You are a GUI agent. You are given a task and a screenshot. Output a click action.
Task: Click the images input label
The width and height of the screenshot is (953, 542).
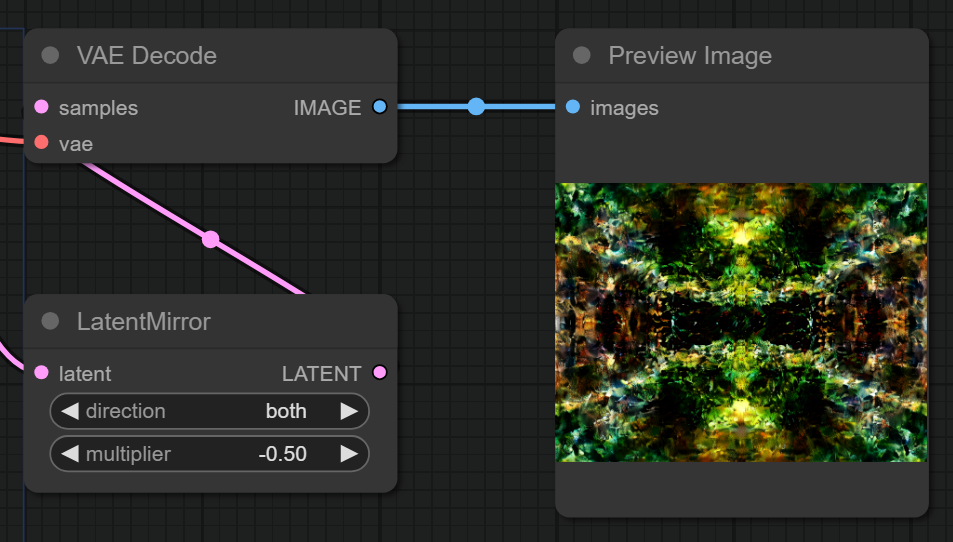(624, 108)
